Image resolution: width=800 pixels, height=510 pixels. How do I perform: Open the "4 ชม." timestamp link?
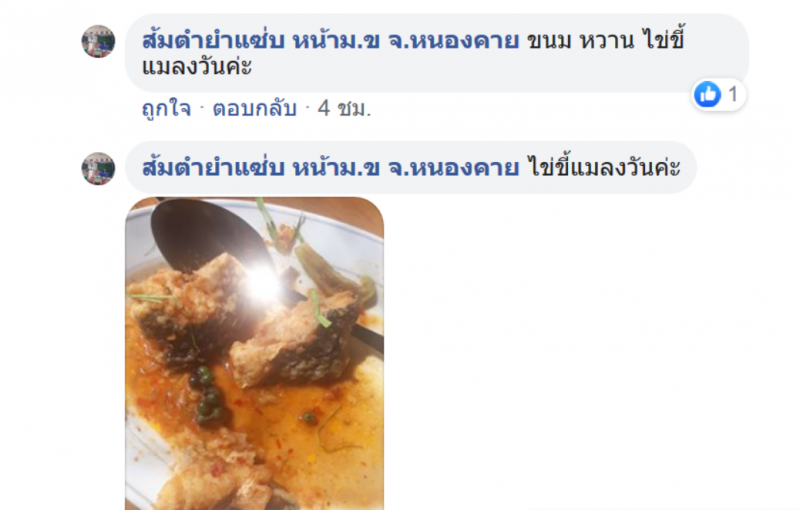(344, 108)
